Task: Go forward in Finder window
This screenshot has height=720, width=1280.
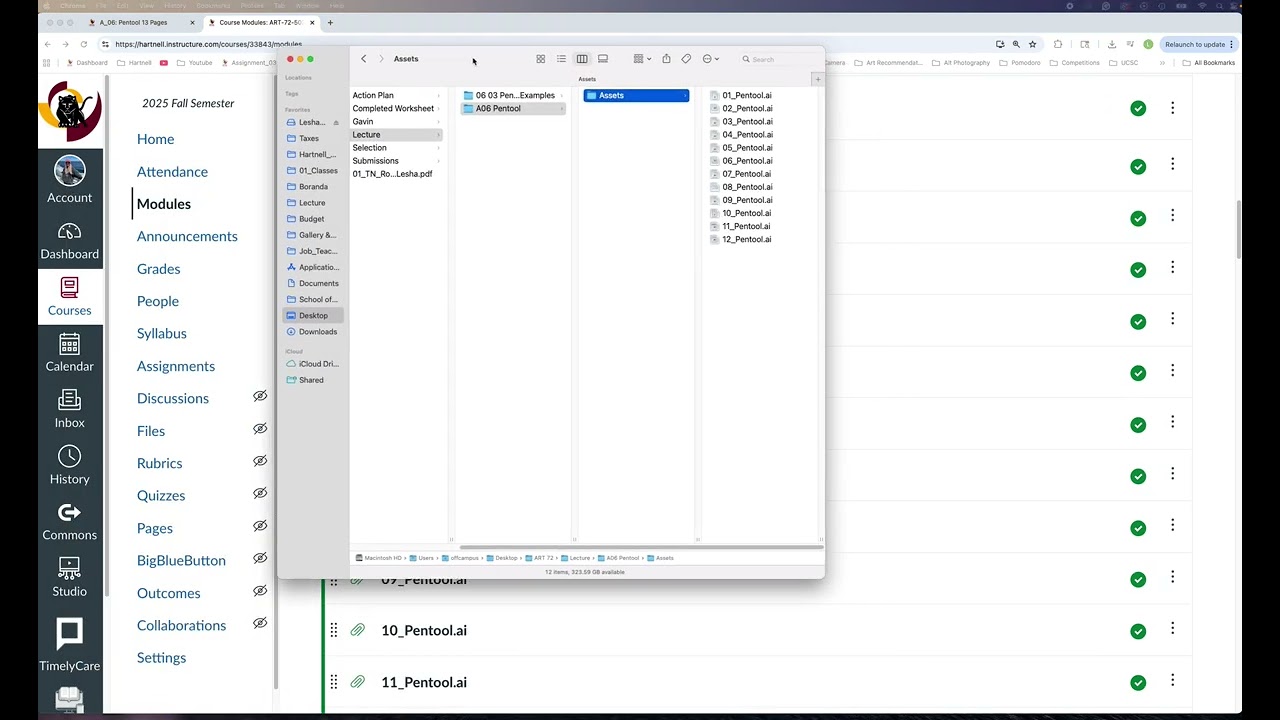Action: (381, 59)
